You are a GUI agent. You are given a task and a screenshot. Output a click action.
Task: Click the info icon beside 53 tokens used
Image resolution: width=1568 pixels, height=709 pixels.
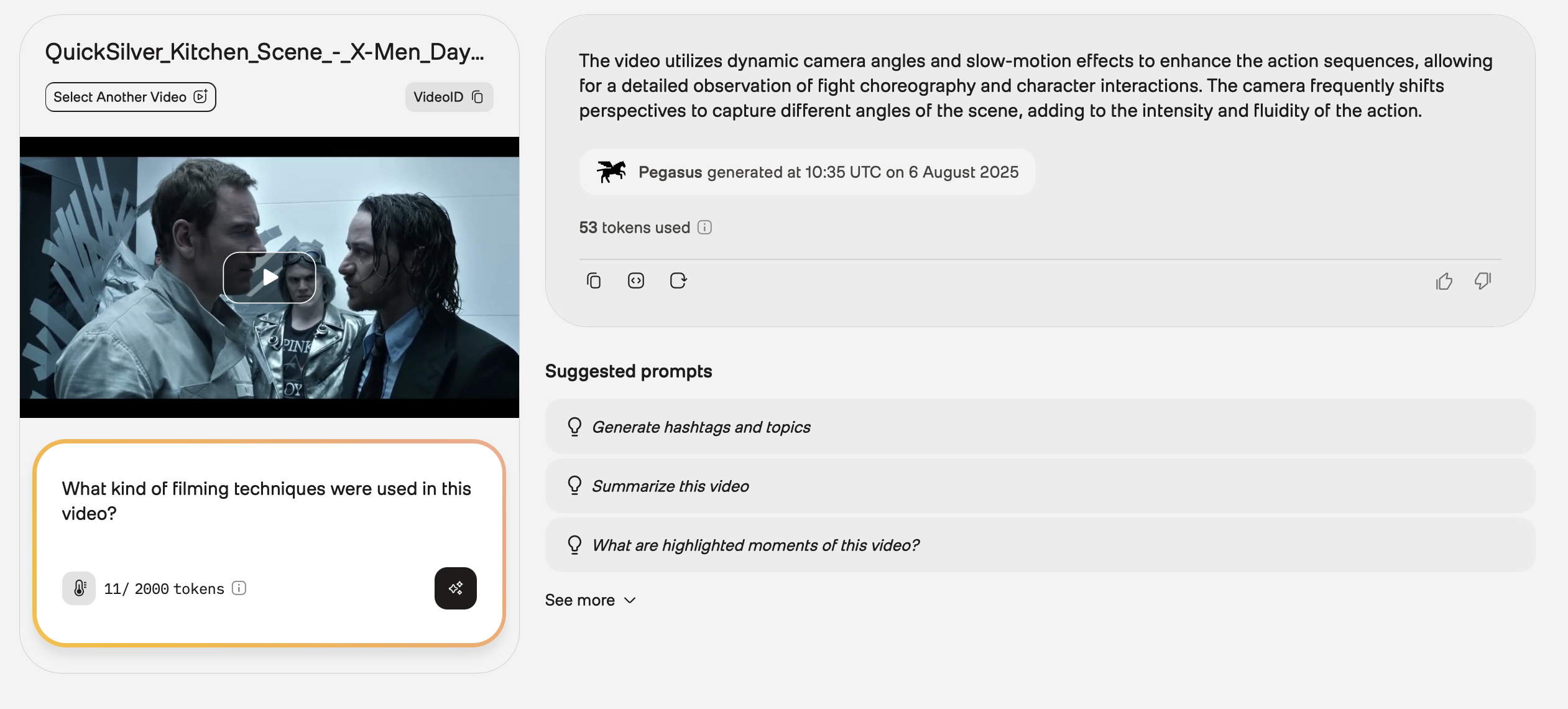point(704,228)
